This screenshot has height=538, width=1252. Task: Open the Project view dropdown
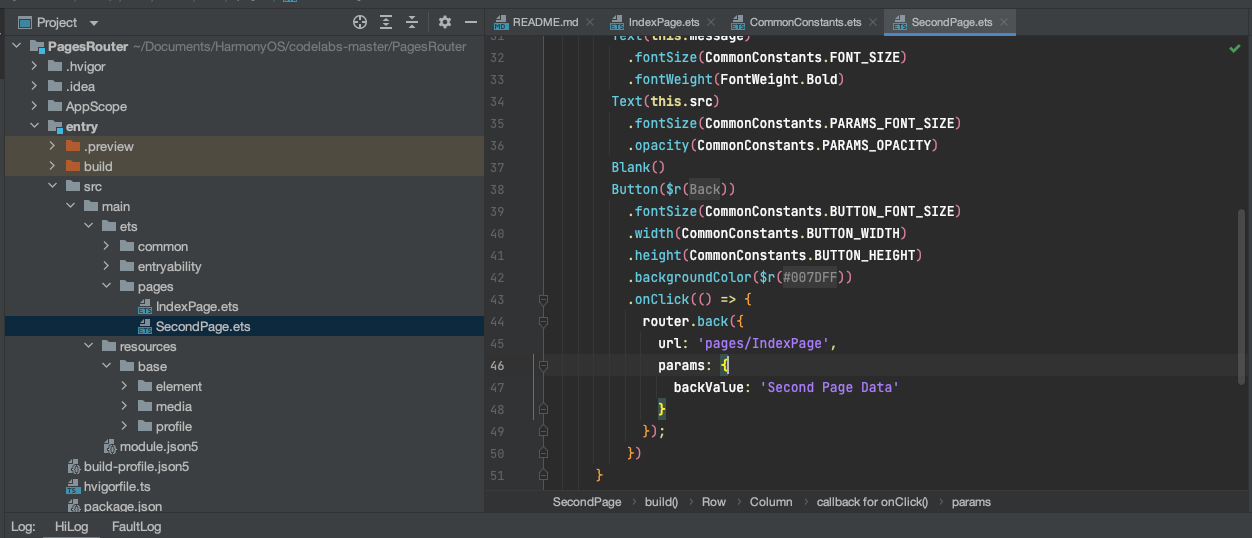click(x=94, y=22)
